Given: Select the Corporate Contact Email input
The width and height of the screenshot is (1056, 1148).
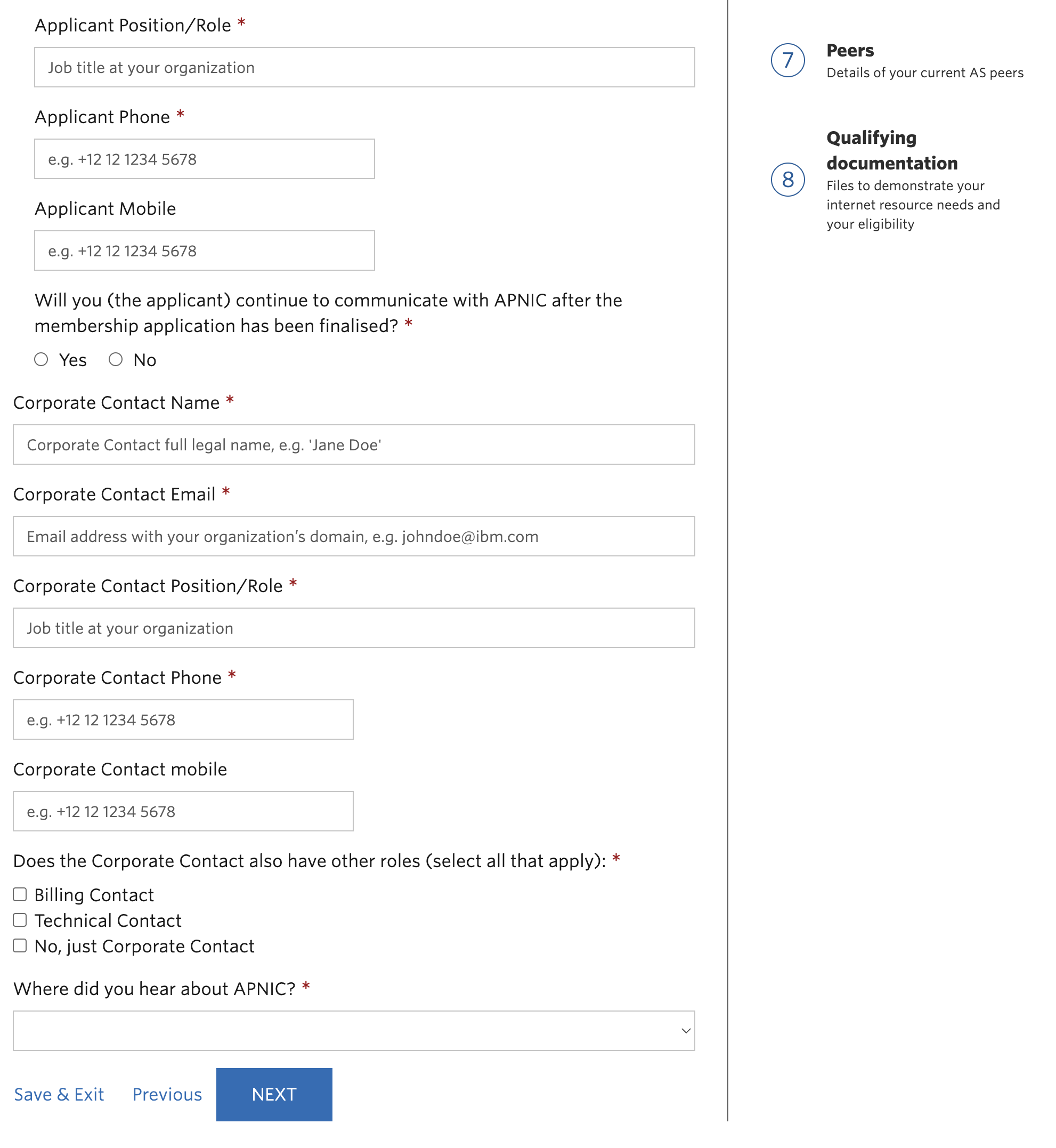Looking at the screenshot, I should coord(353,536).
